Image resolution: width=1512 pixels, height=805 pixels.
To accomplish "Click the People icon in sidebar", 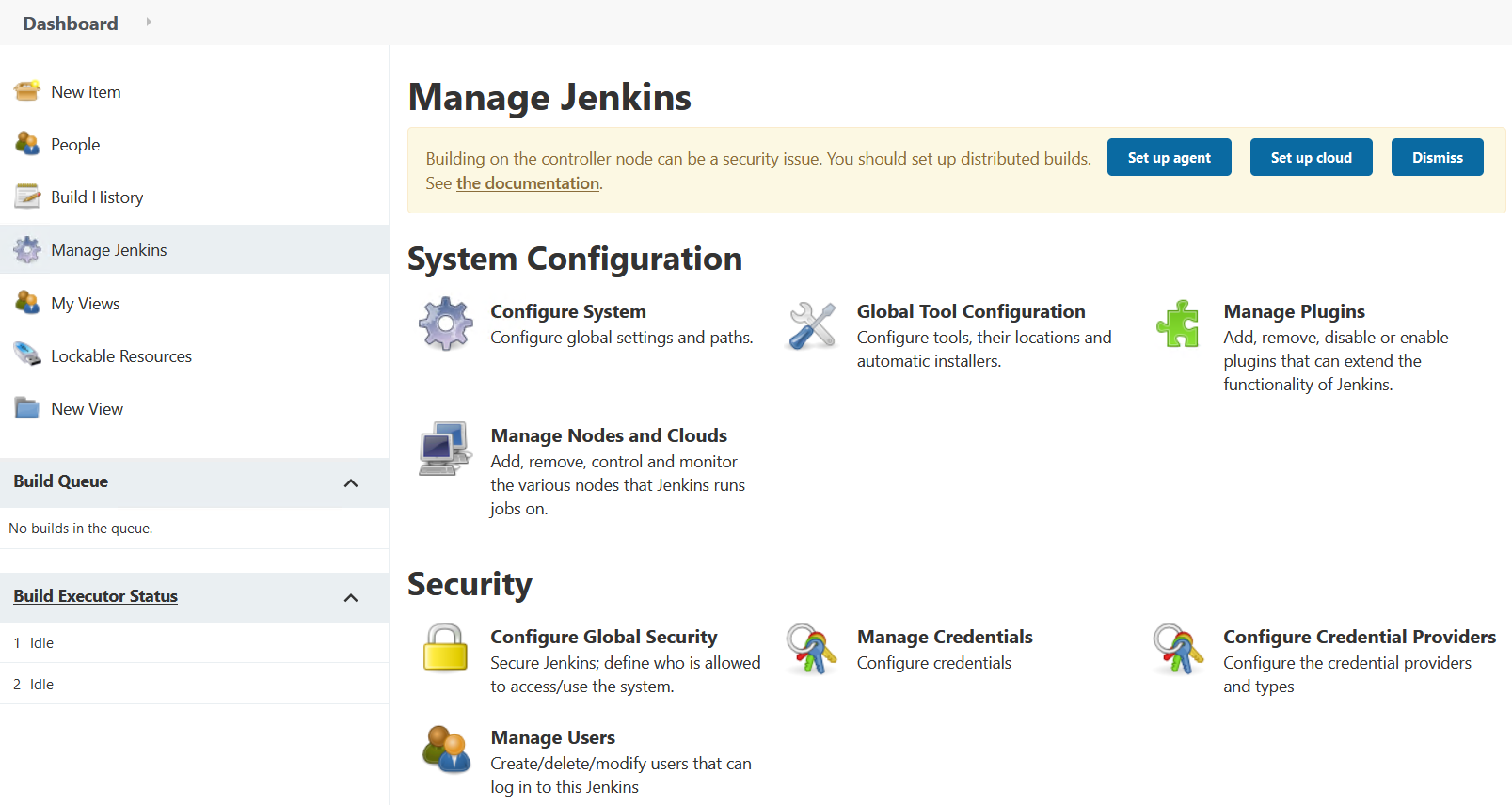I will 27,144.
